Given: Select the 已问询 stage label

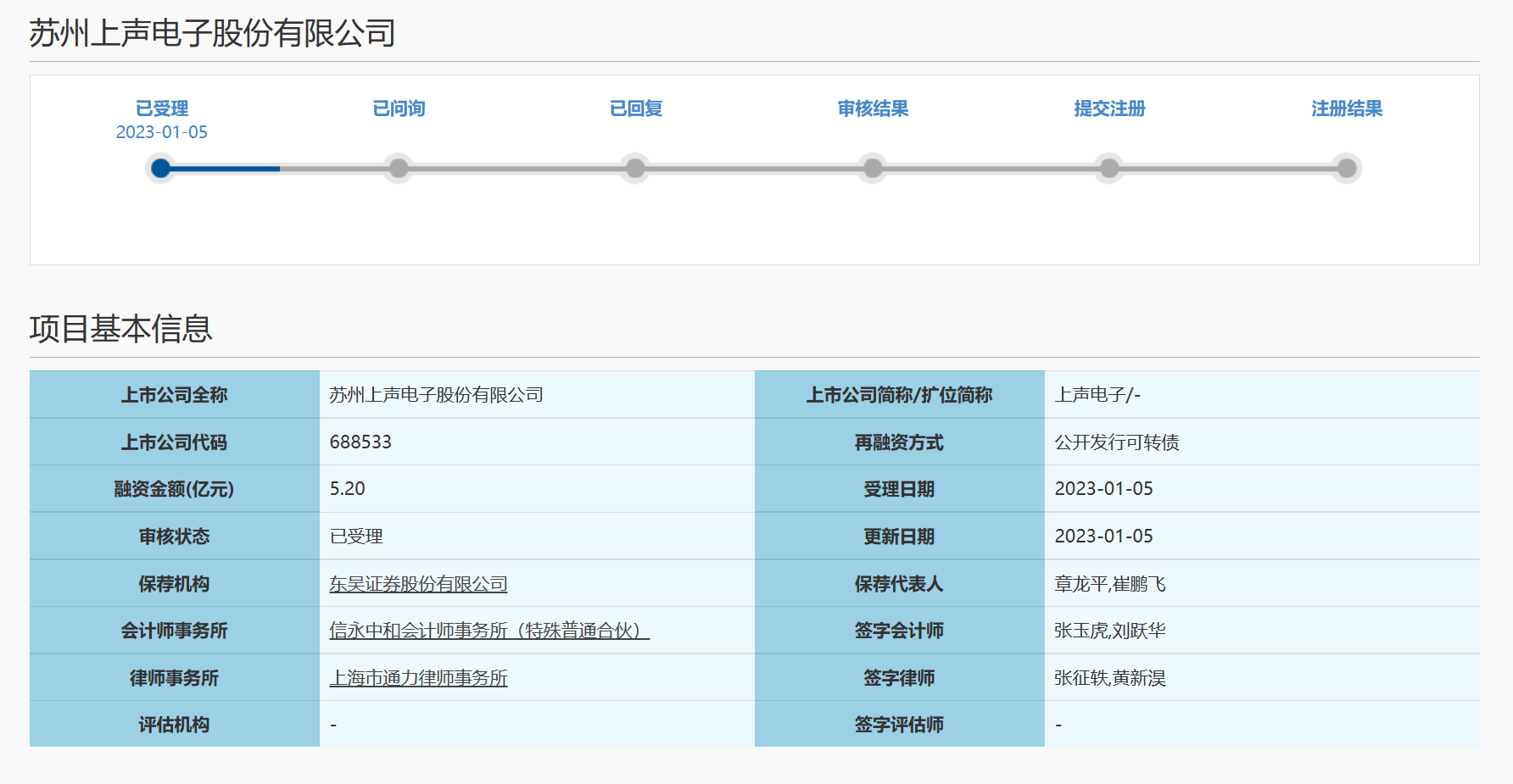Looking at the screenshot, I should pyautogui.click(x=399, y=108).
